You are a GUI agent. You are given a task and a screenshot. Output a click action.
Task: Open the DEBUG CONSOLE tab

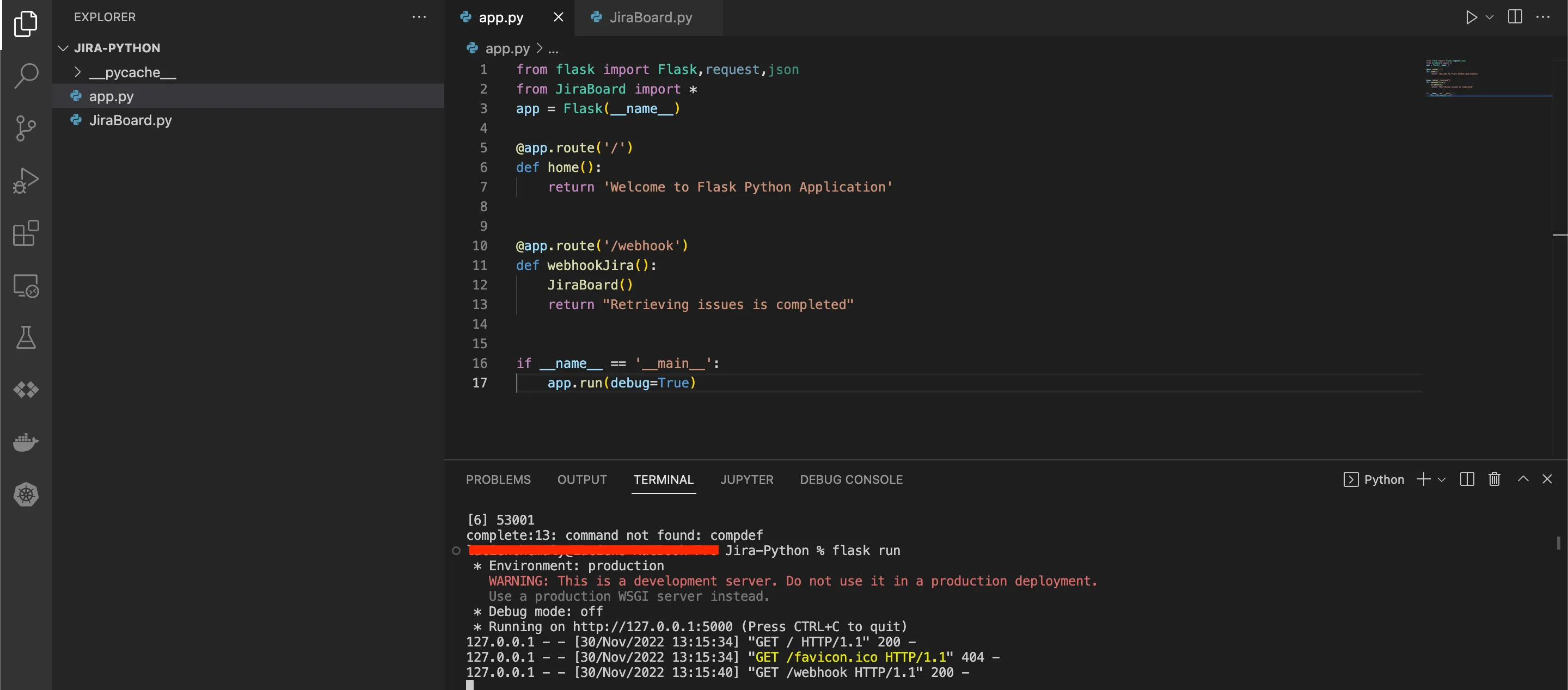pos(851,479)
